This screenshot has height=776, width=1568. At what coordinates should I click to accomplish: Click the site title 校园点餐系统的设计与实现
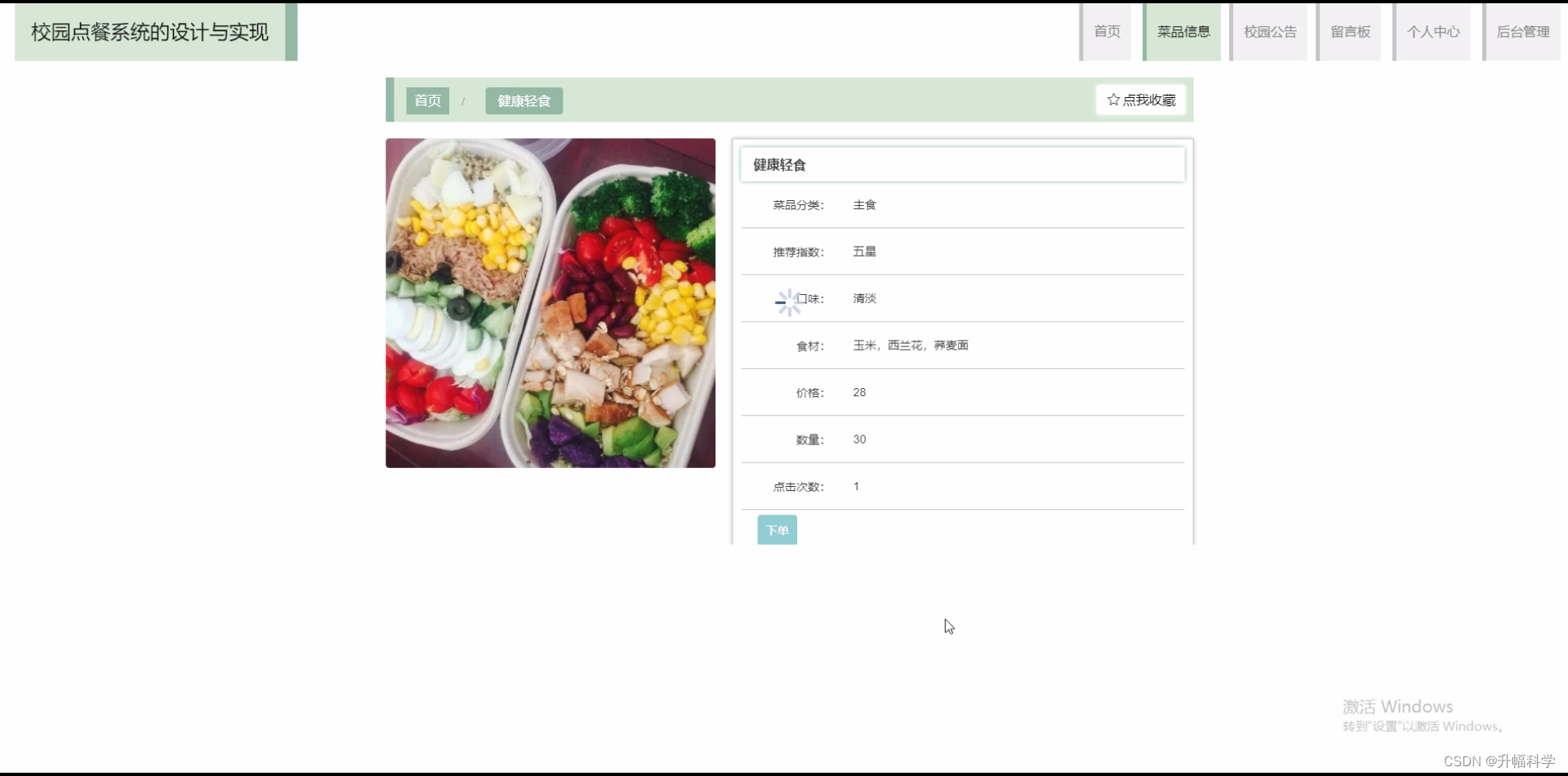pyautogui.click(x=147, y=32)
